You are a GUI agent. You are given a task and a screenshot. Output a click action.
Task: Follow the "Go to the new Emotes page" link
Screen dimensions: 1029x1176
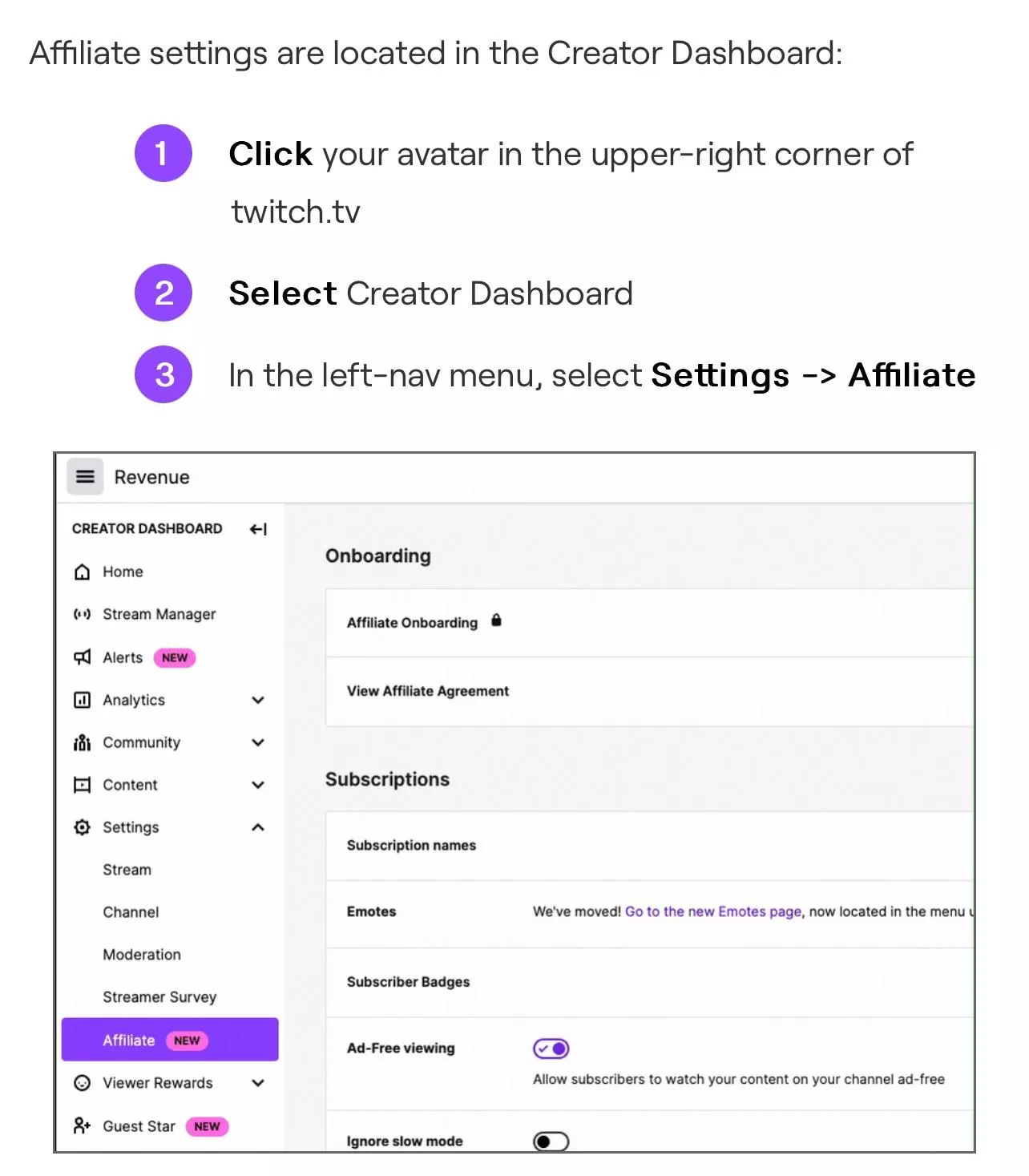[x=712, y=911]
